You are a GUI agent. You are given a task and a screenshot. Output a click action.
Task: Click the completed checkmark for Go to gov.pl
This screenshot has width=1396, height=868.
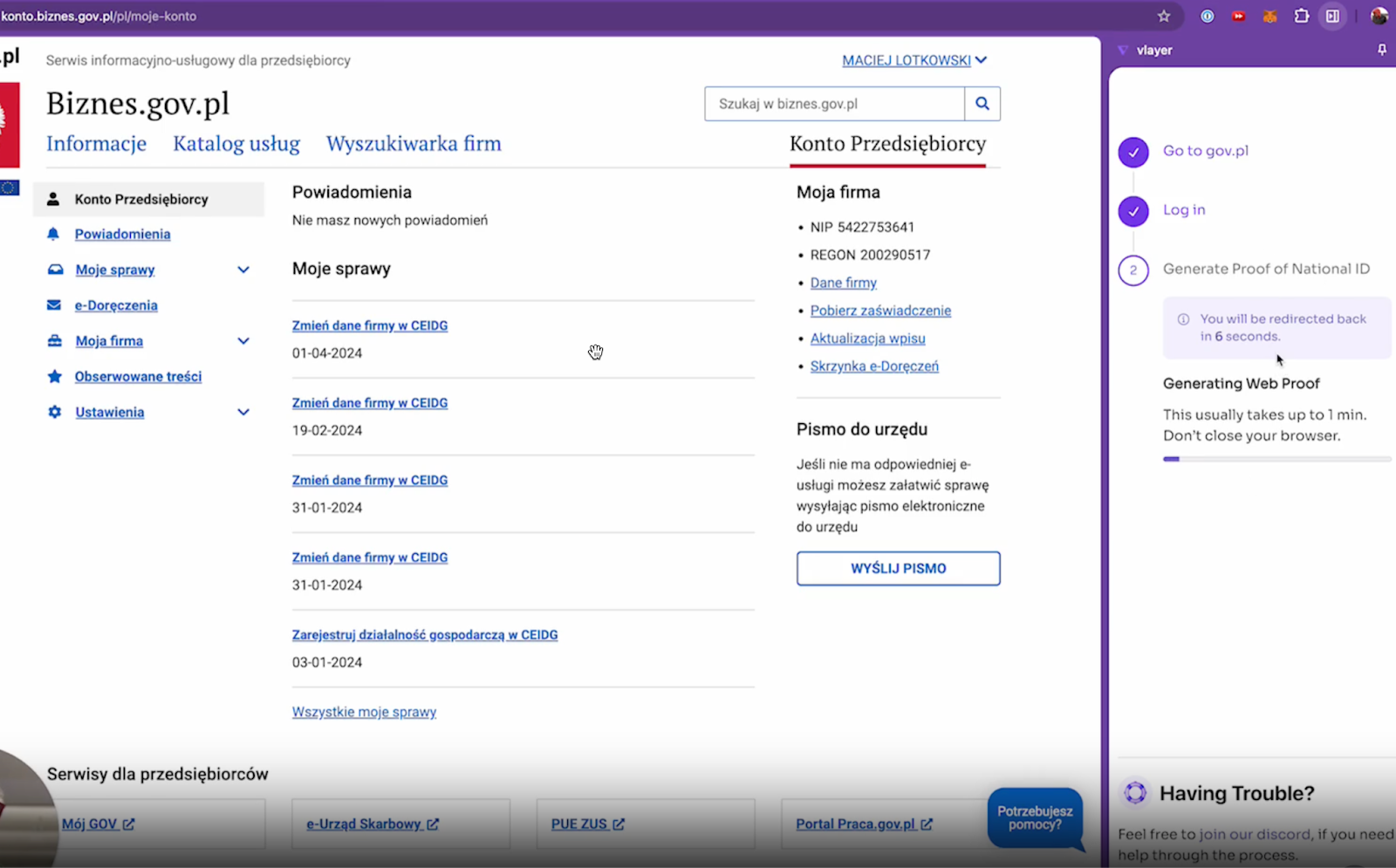pos(1133,152)
